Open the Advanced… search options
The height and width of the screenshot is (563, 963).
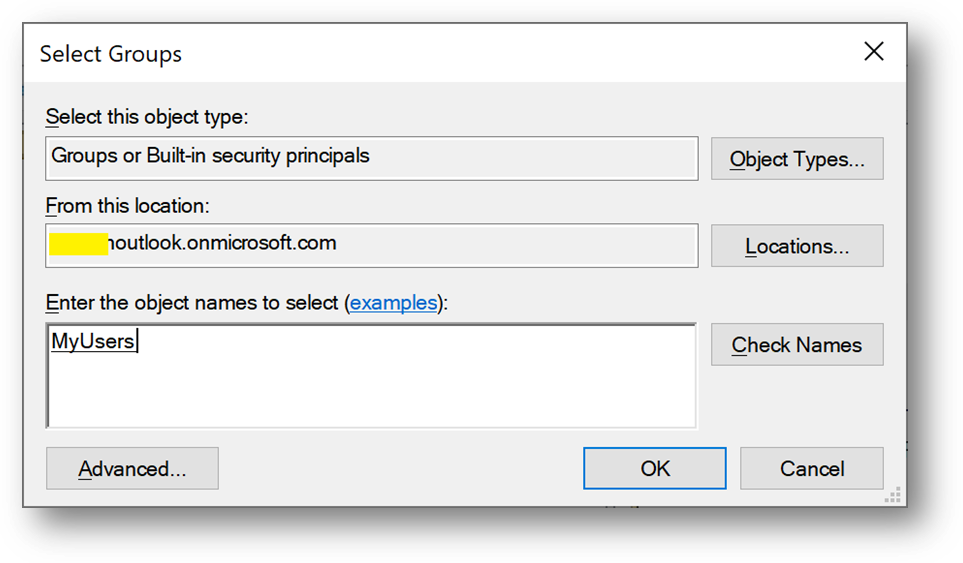(132, 468)
